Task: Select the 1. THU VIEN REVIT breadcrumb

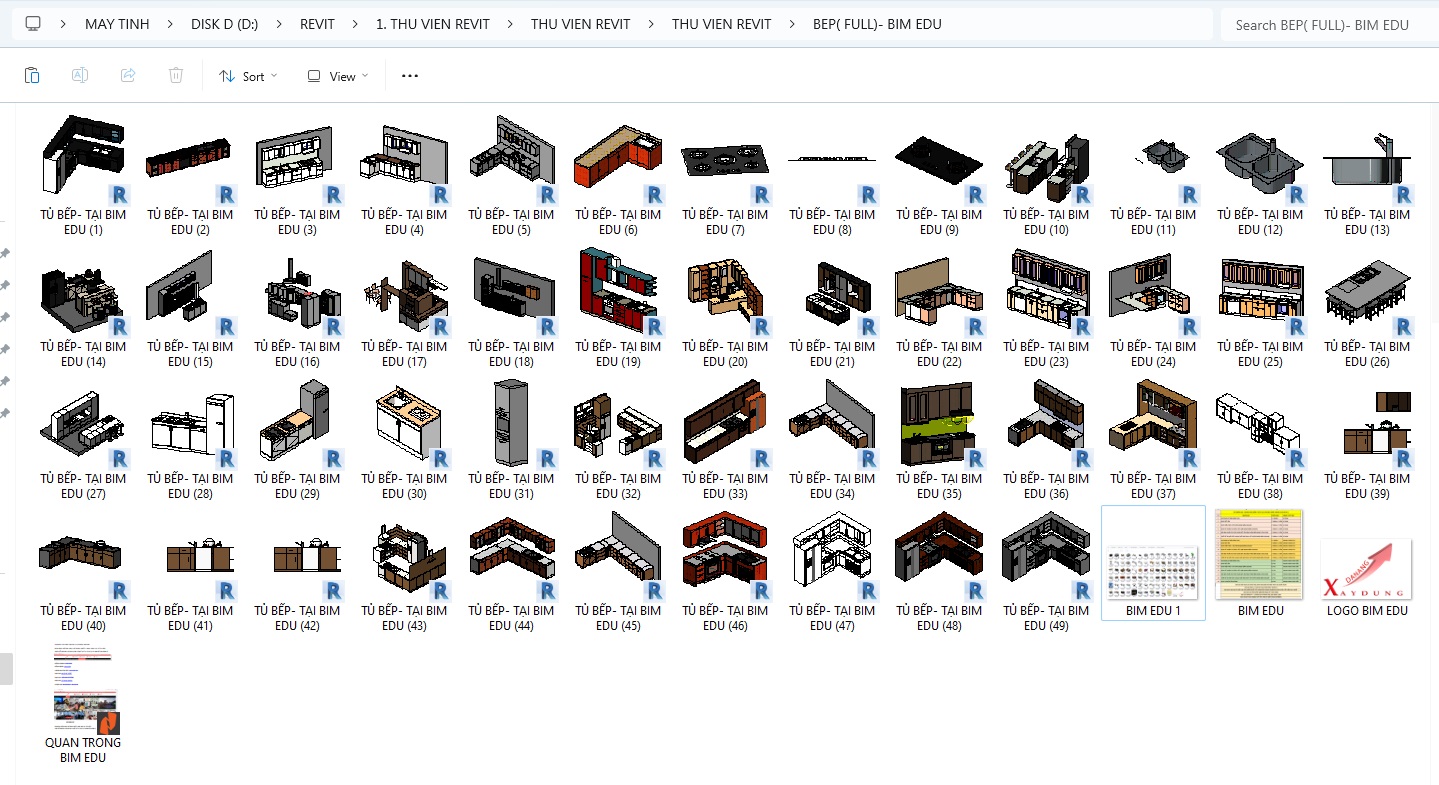Action: pyautogui.click(x=432, y=24)
